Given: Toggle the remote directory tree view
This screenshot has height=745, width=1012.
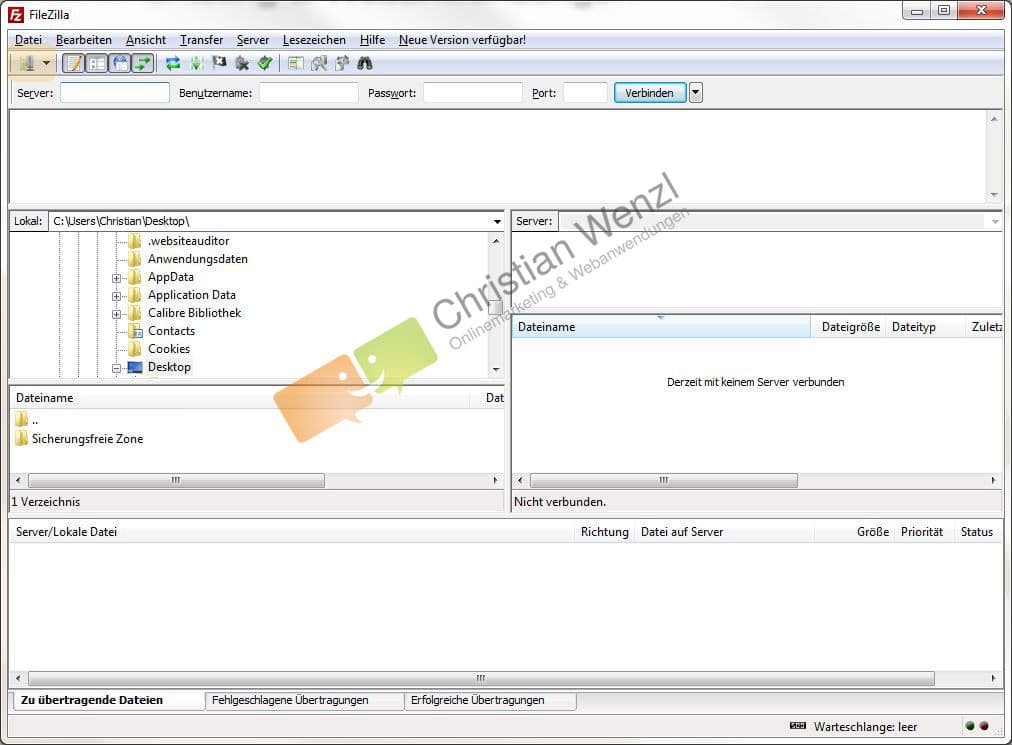Looking at the screenshot, I should (120, 63).
